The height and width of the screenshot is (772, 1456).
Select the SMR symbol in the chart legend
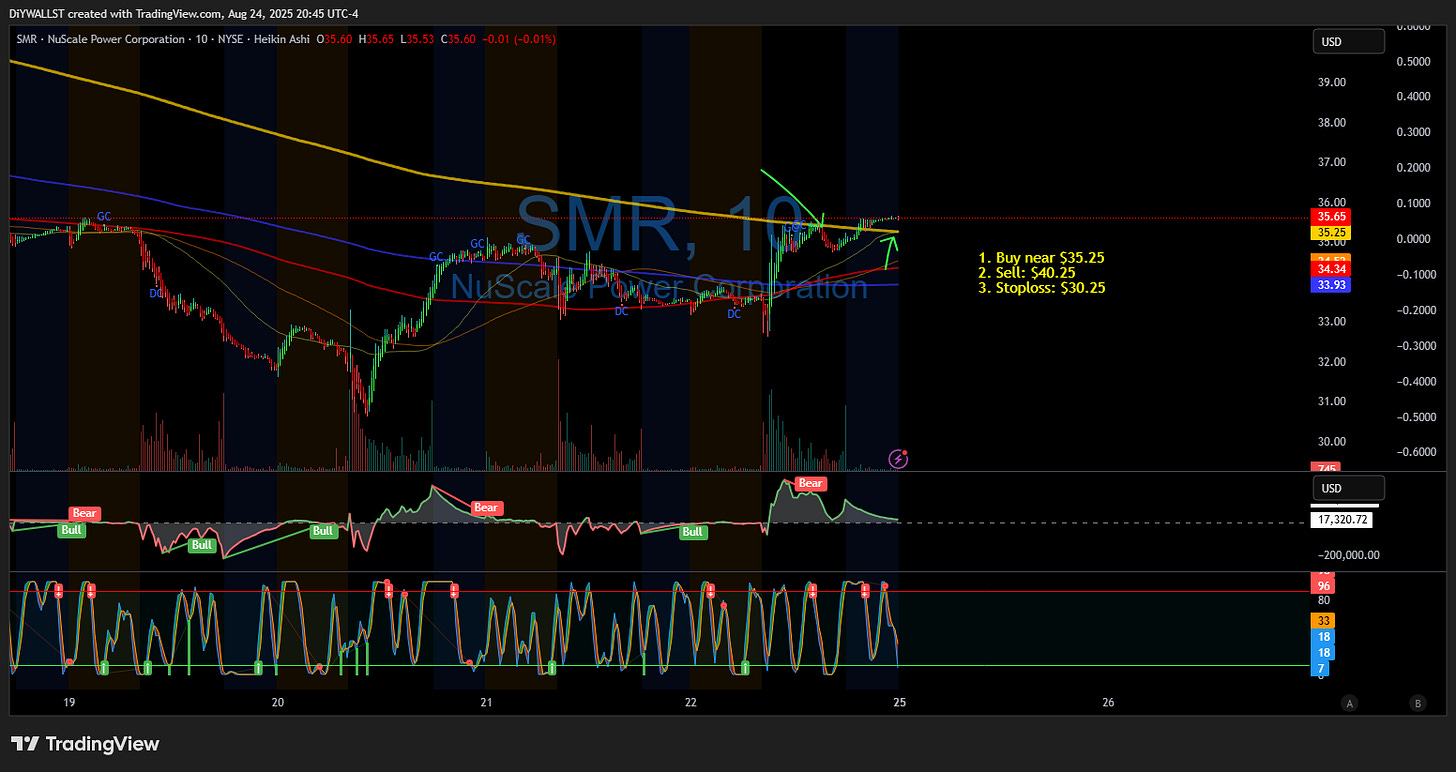[26, 39]
